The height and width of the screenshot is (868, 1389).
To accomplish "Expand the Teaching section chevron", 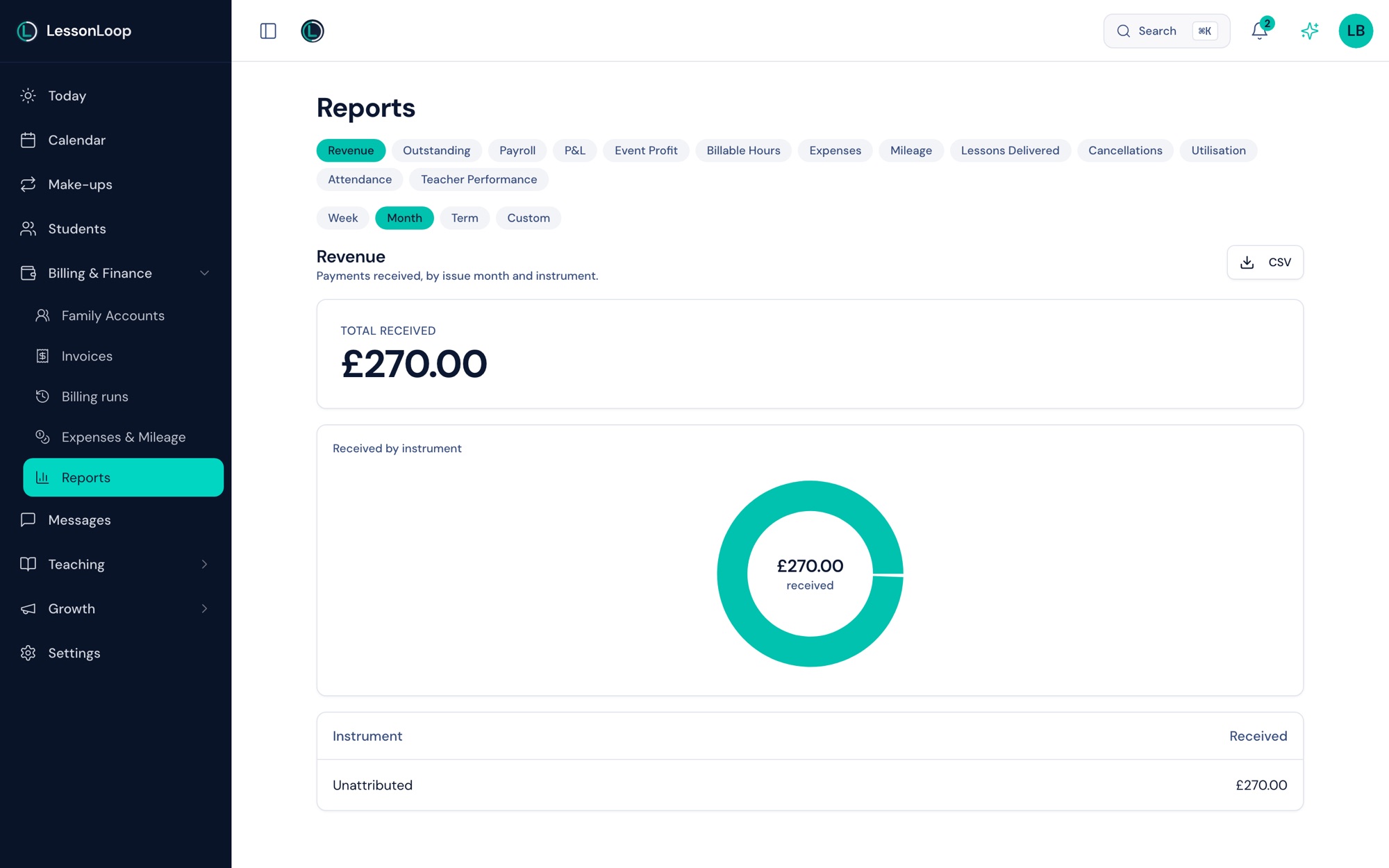I will coord(204,565).
